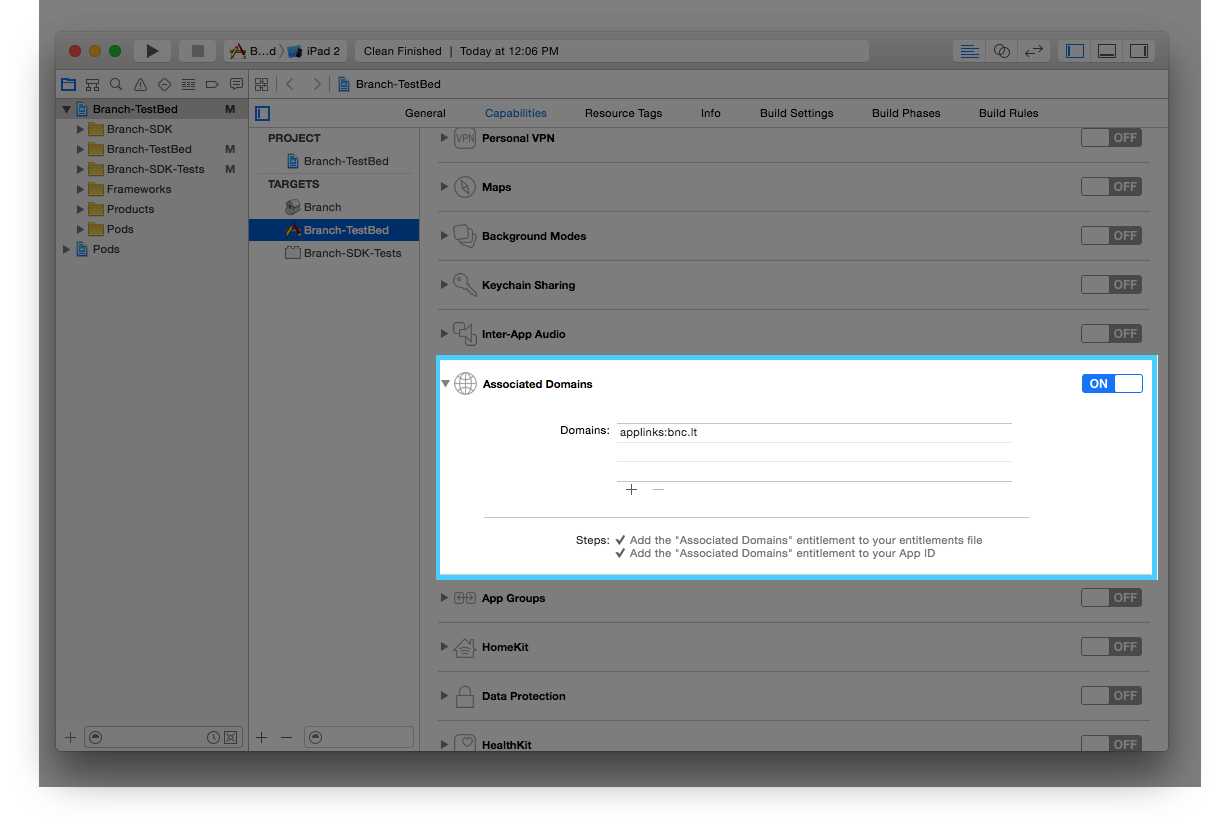Select the Capabilities tab
The width and height of the screenshot is (1224, 831).
(x=516, y=113)
